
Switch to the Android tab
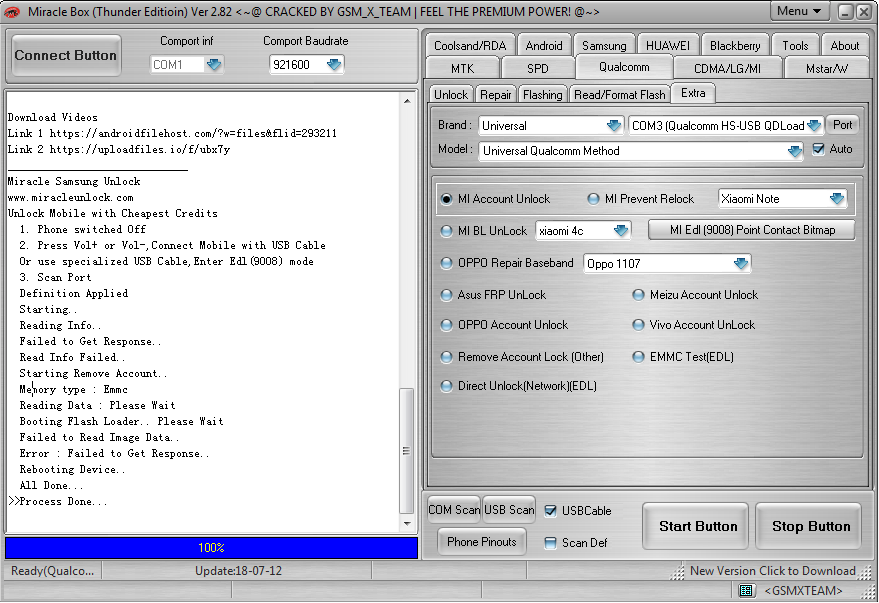tap(544, 45)
